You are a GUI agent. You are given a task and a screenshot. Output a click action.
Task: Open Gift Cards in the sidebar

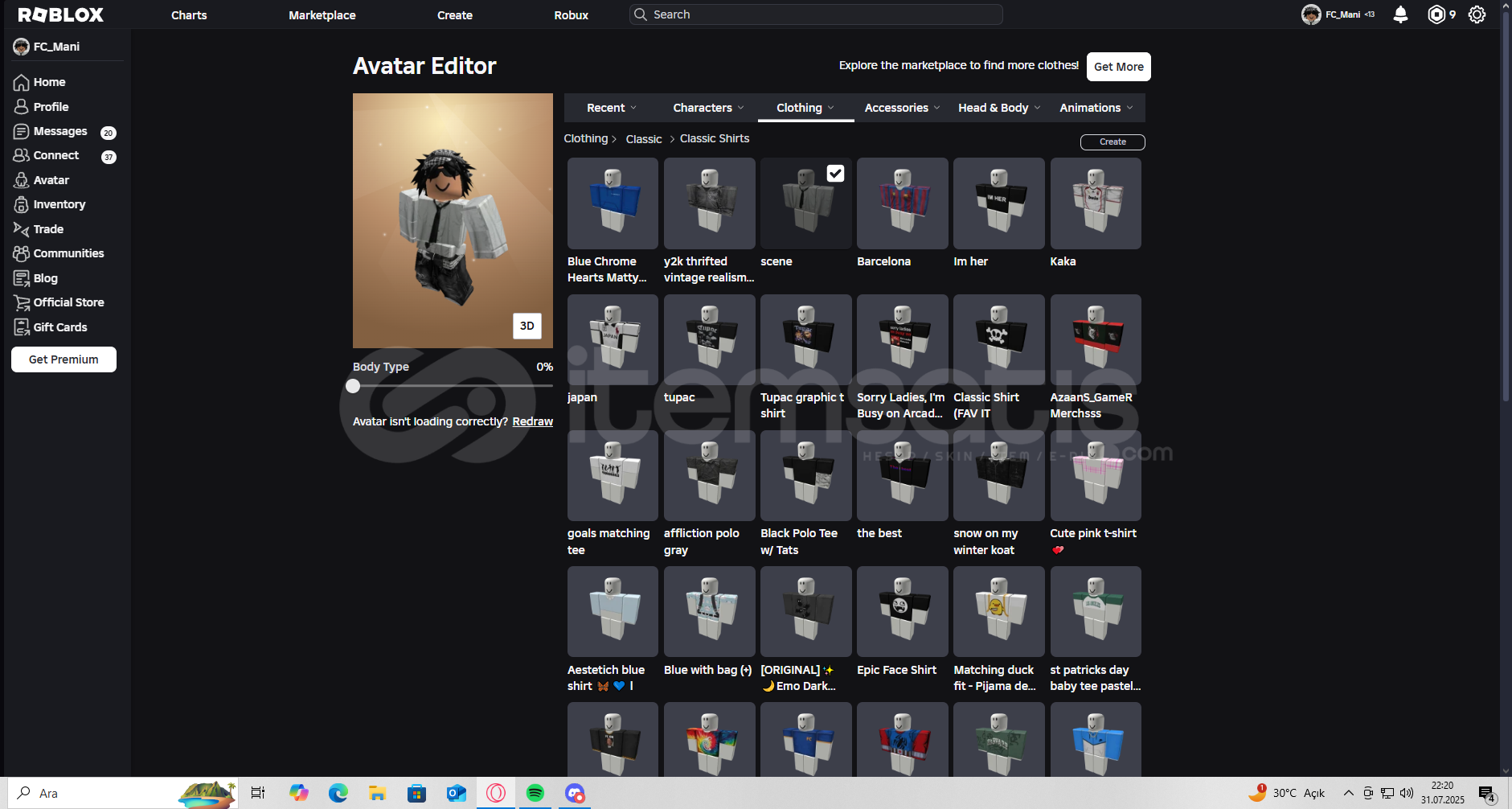pos(50,327)
